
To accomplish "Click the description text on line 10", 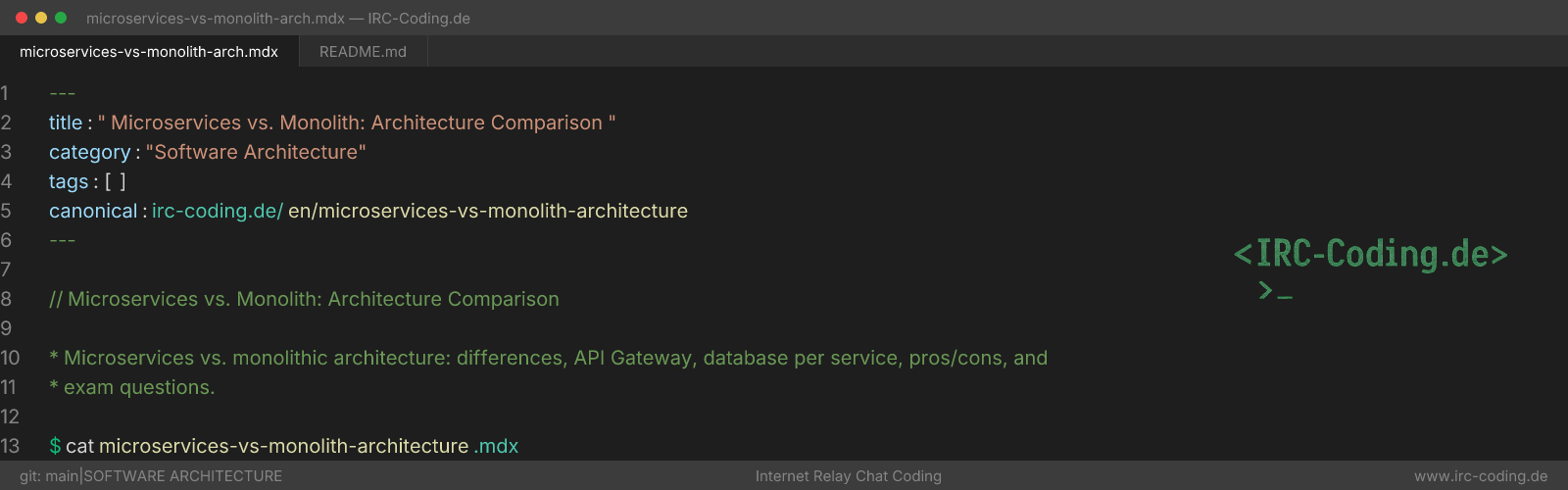I will click(548, 358).
